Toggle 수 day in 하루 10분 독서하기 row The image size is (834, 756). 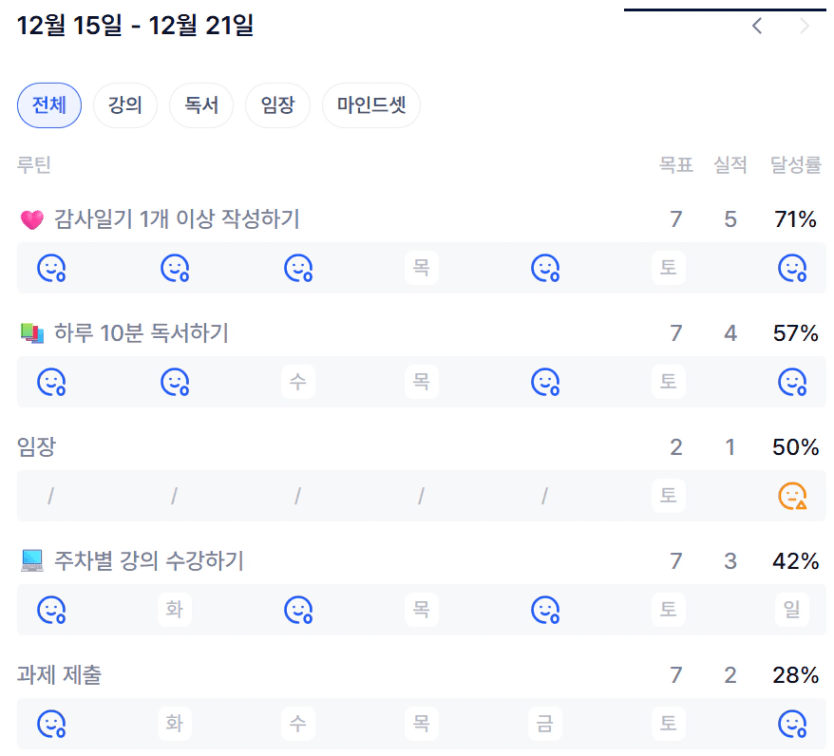click(x=297, y=382)
